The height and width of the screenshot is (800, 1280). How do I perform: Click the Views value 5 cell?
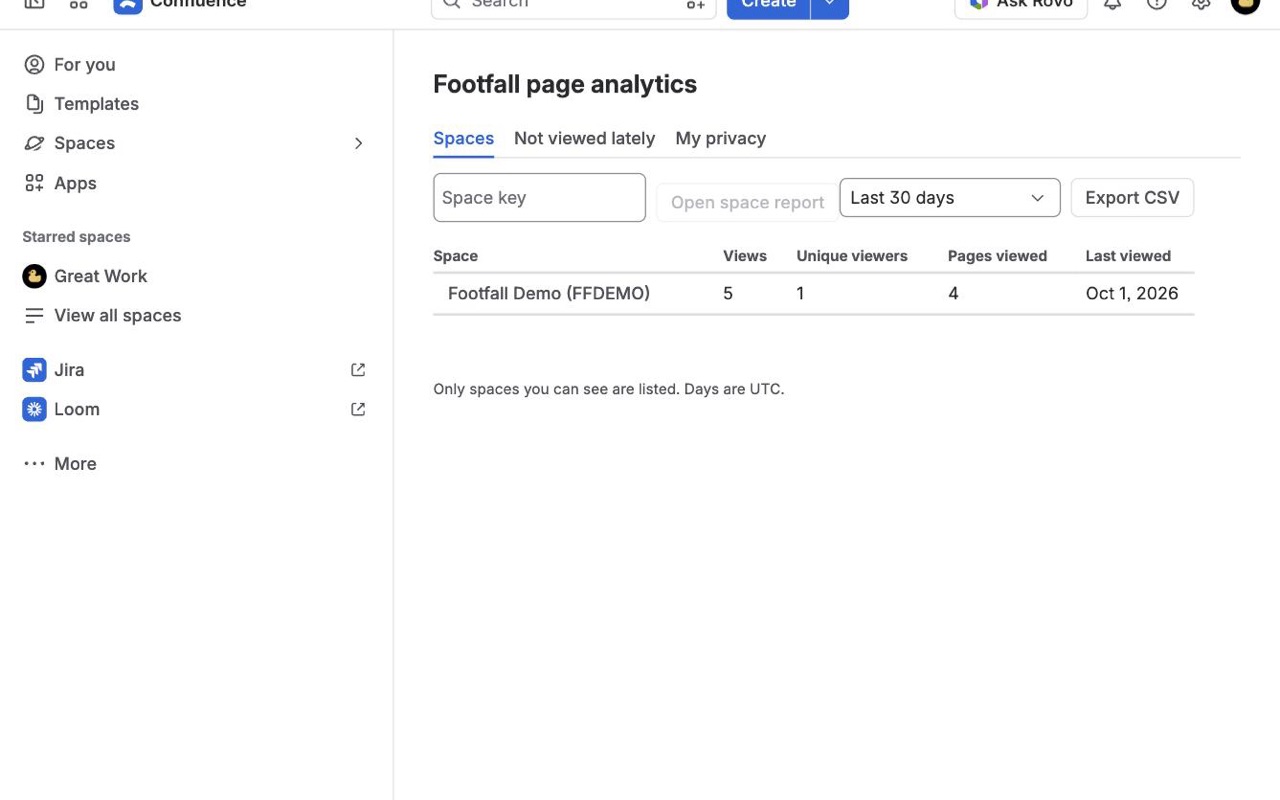(728, 293)
